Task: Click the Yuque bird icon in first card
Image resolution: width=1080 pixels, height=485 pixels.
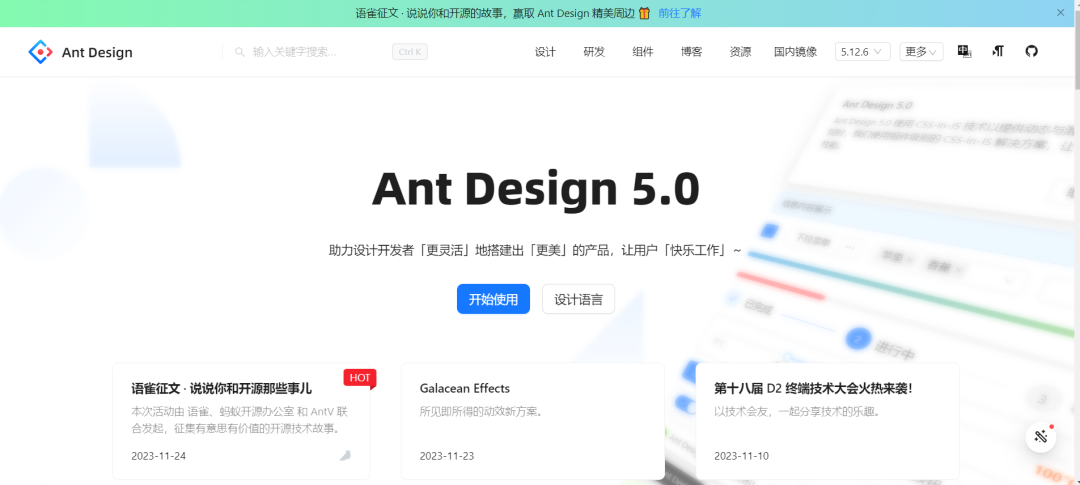Action: (345, 455)
